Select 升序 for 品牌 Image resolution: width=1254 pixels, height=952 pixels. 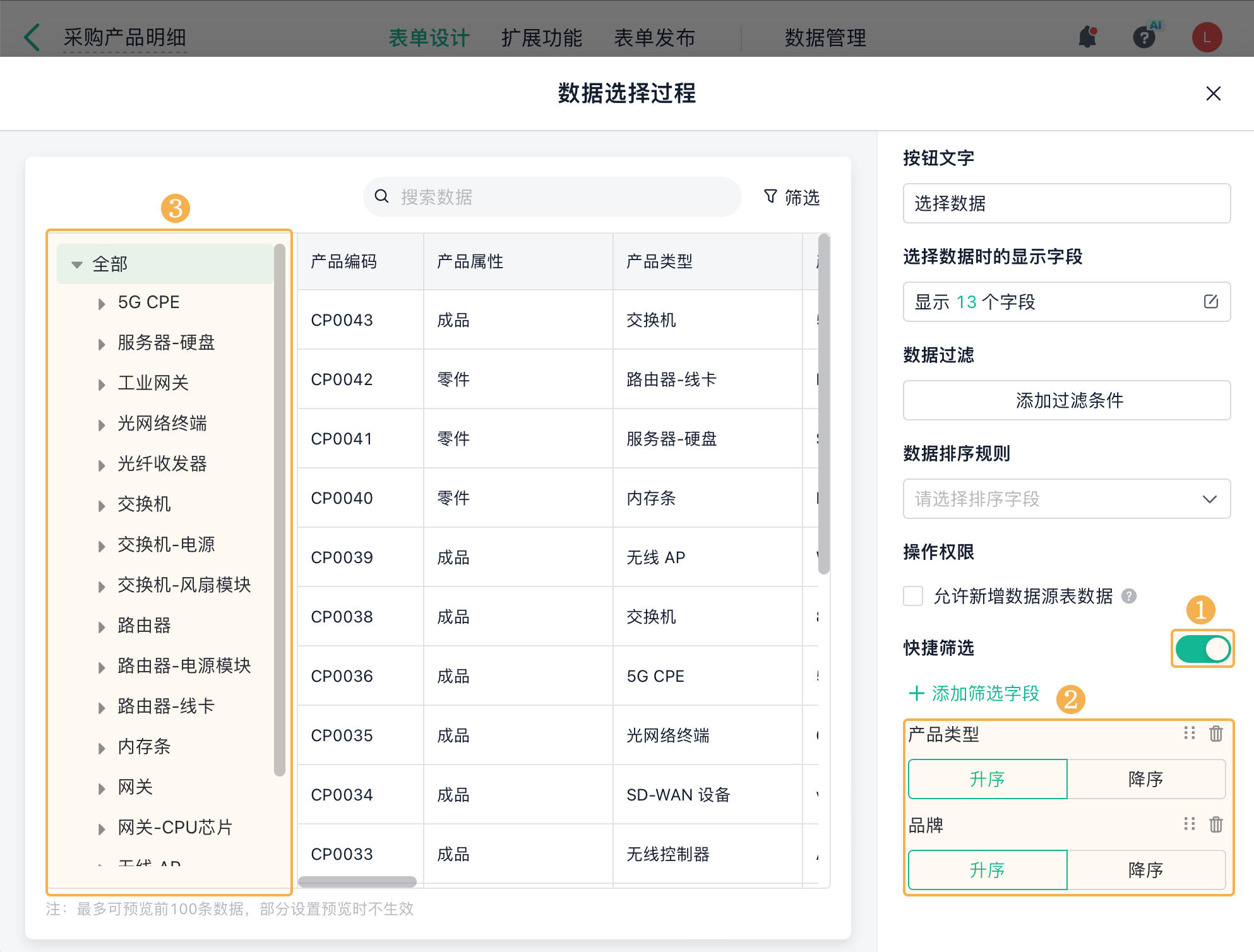[988, 870]
